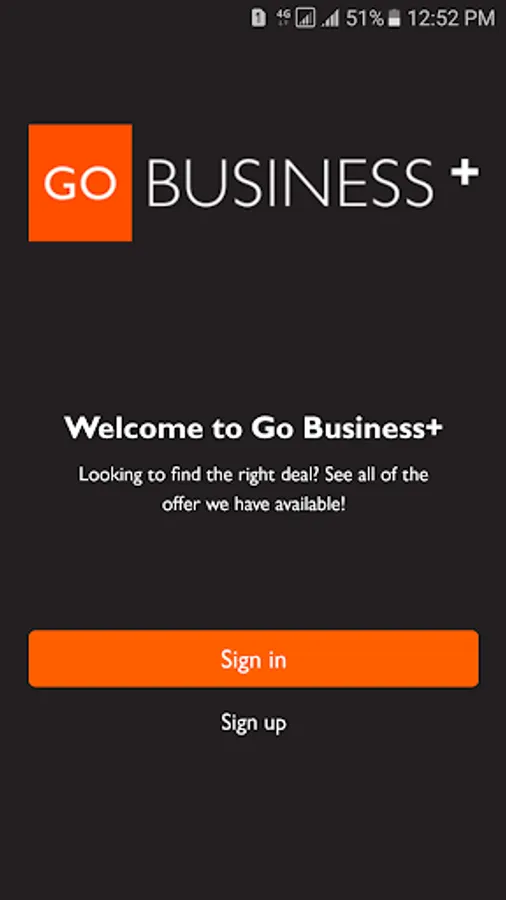The height and width of the screenshot is (900, 506).
Task: Tap the unboxed second signal bars icon
Action: click(330, 19)
